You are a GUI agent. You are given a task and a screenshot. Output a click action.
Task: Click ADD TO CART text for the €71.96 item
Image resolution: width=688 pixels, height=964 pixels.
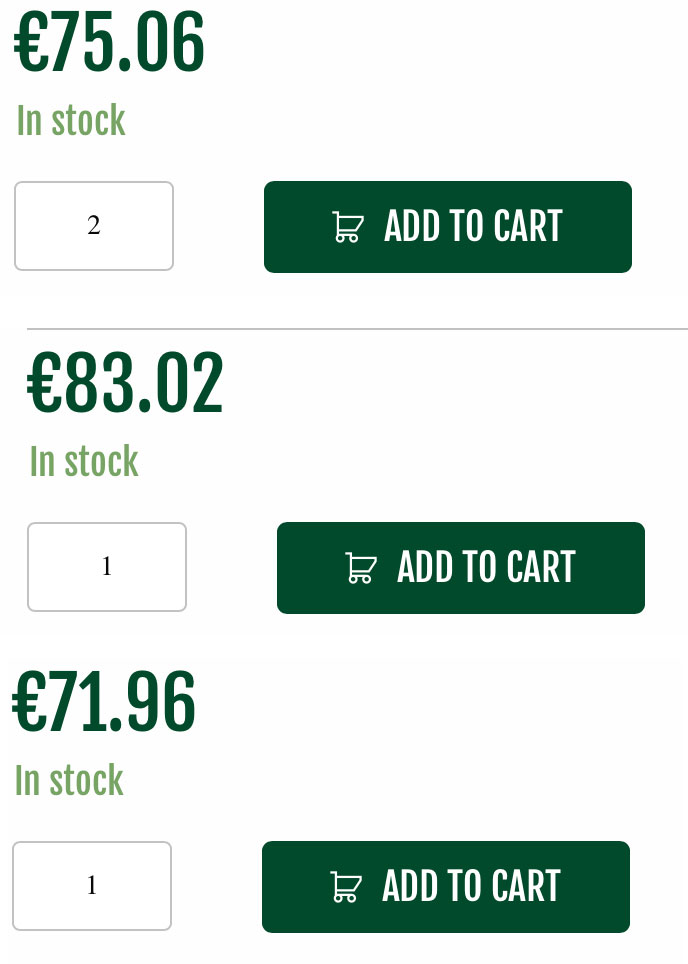(x=472, y=886)
